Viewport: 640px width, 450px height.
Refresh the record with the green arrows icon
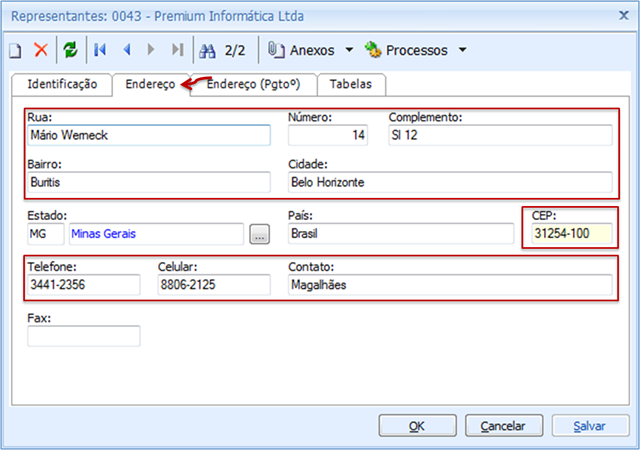(70, 50)
